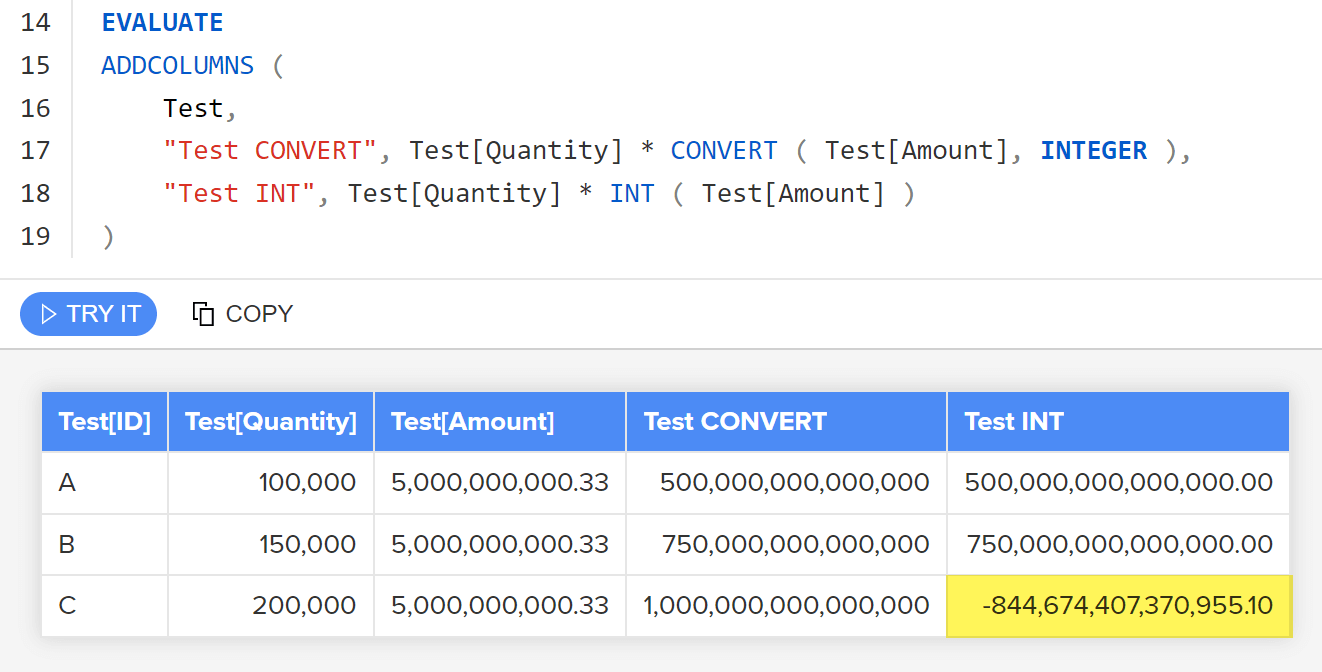
Task: Select the EVALUATE keyword on line 14
Action: tap(161, 22)
